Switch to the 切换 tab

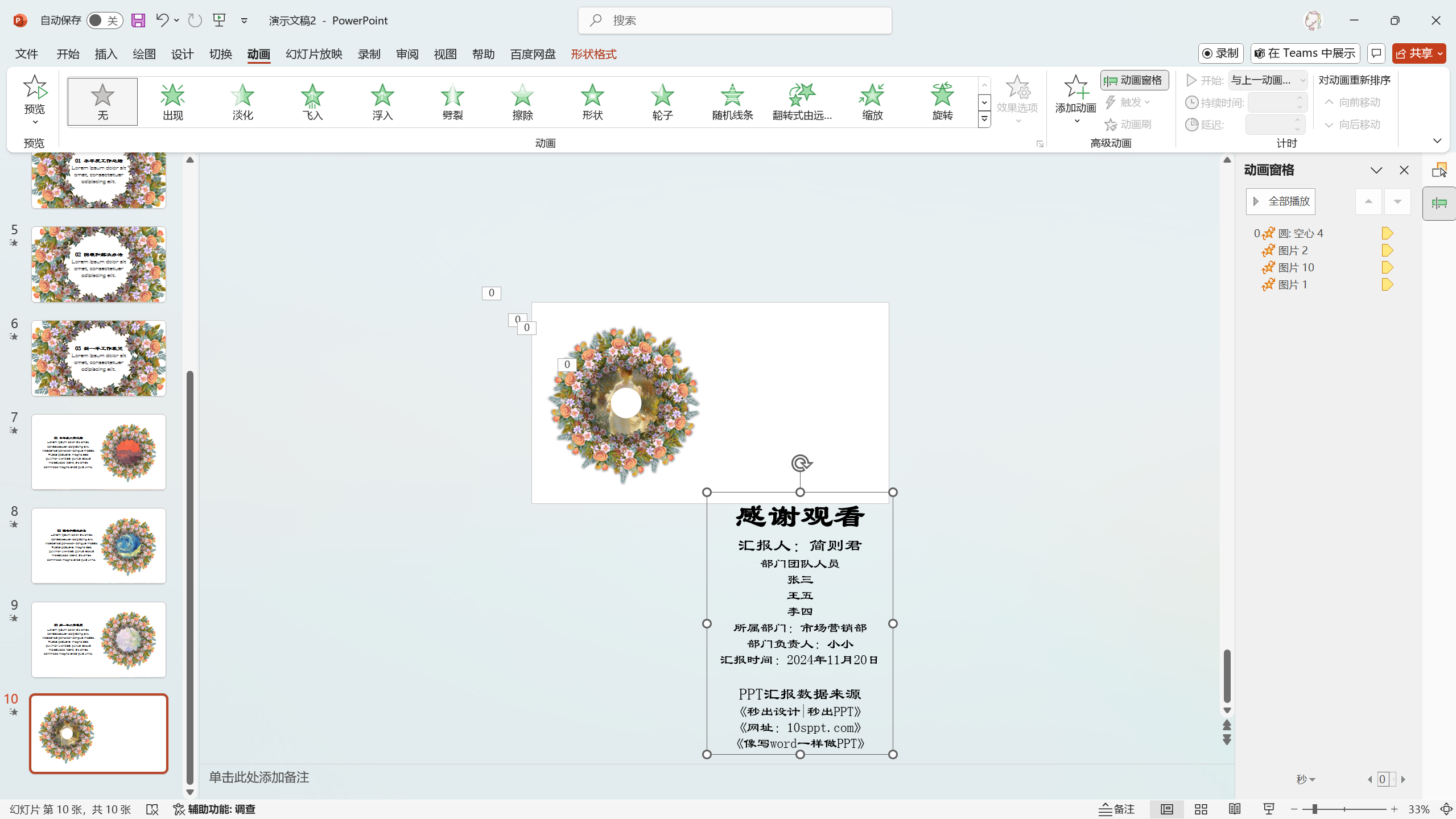[221, 54]
